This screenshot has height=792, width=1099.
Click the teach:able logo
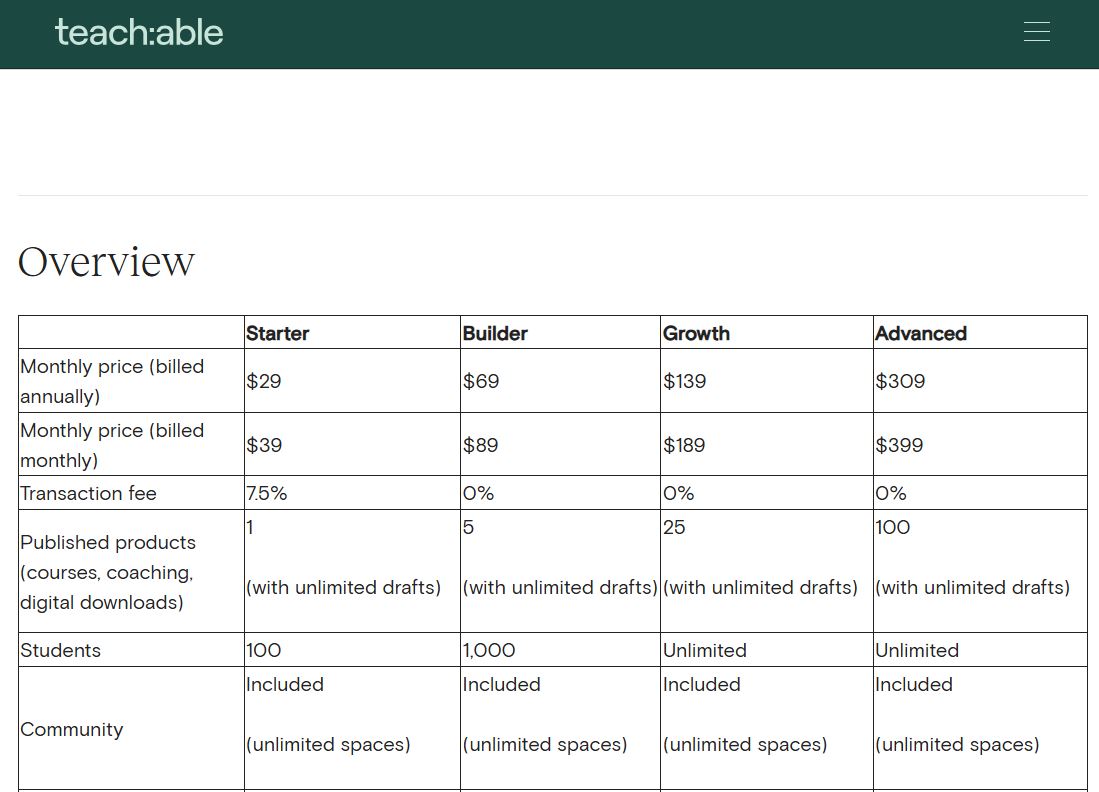[139, 32]
